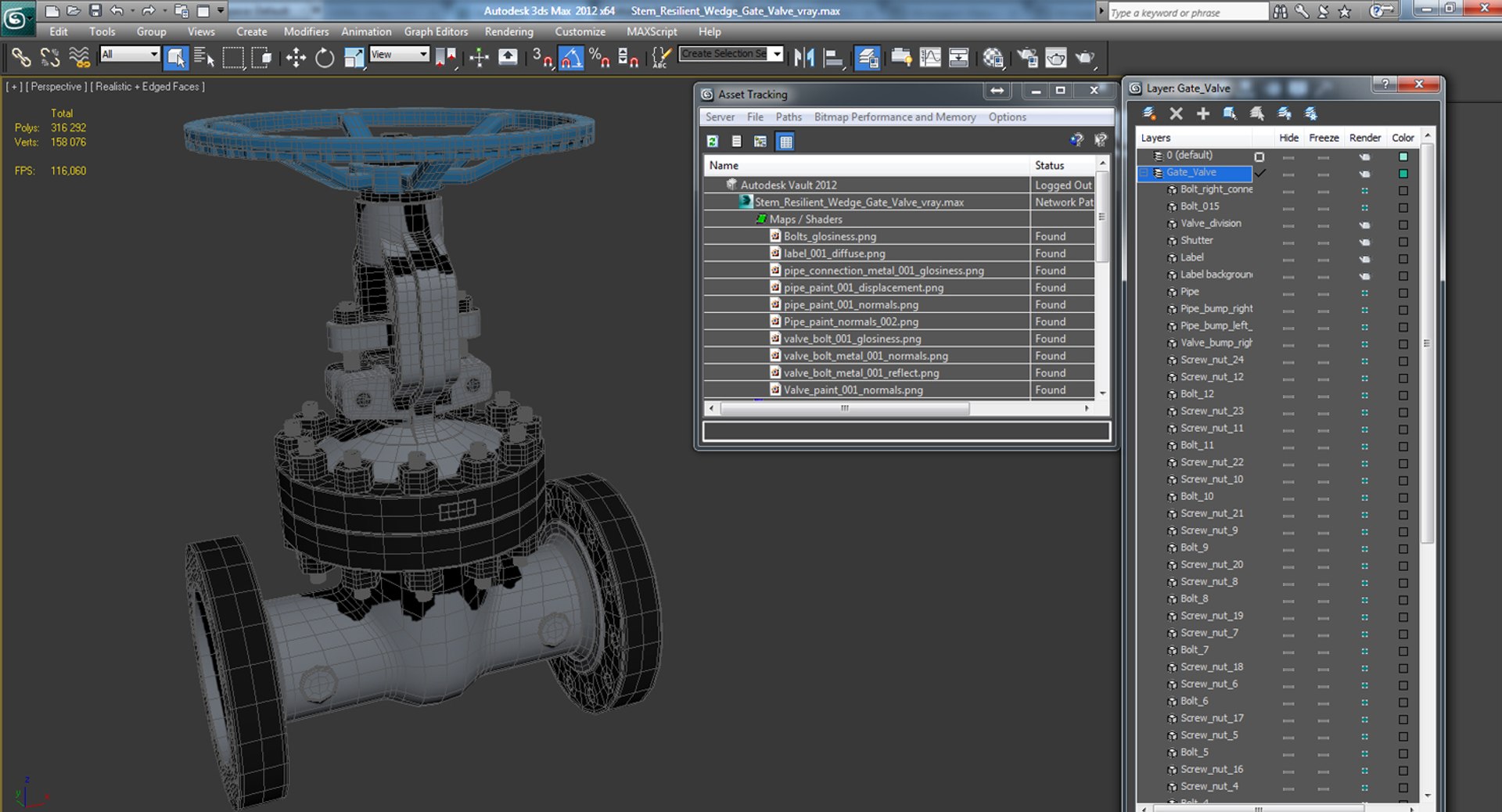
Task: Click the Rectangular Selection Region tool
Action: coord(233,57)
